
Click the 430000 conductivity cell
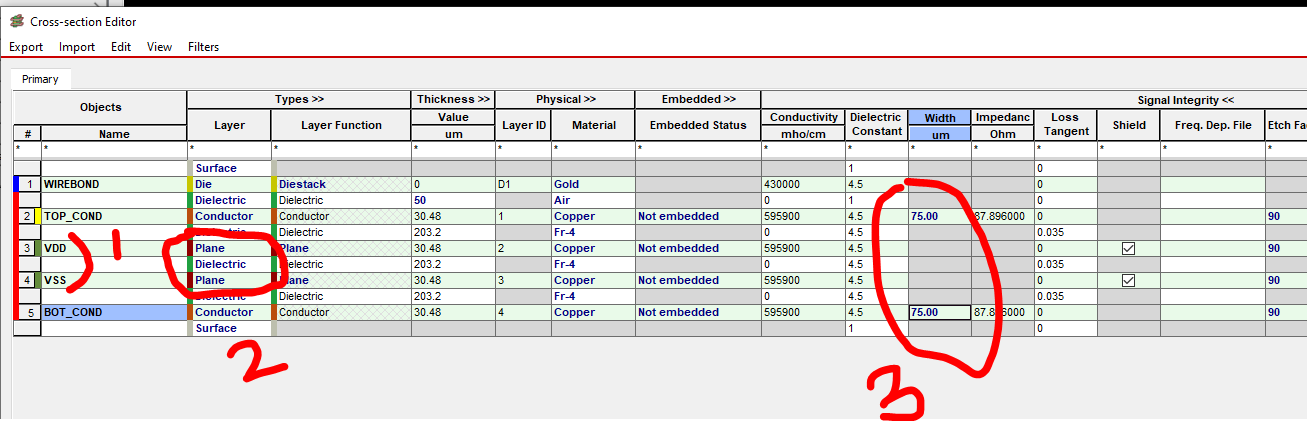click(x=804, y=184)
